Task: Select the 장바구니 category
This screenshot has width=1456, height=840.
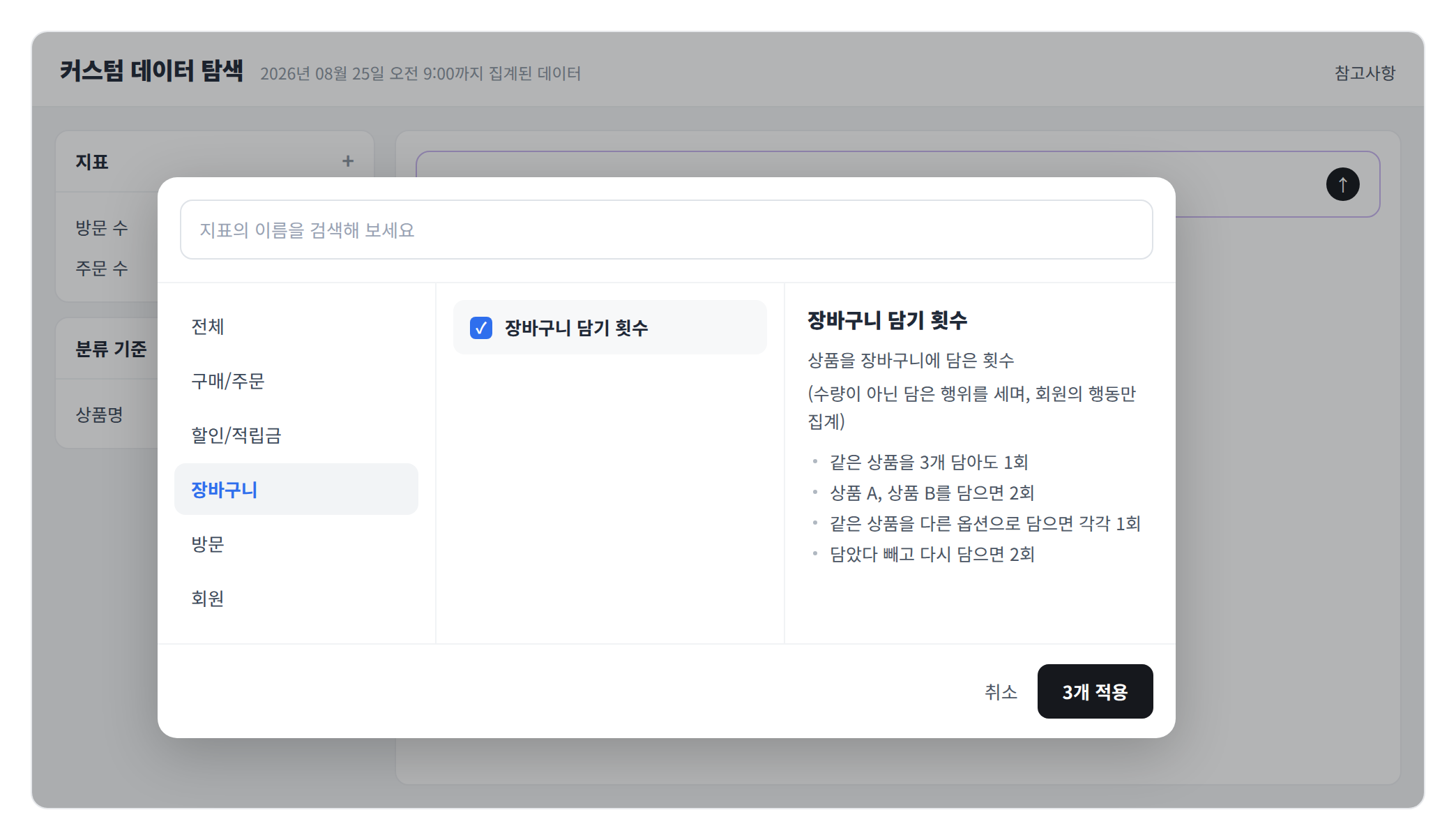Action: point(296,489)
